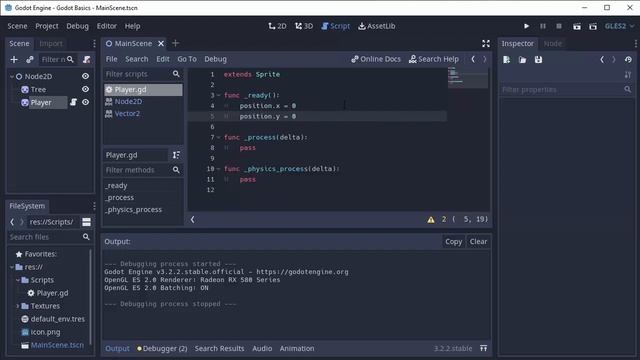Viewport: 640px width, 360px height.
Task: Open Search Help
Action: [x=433, y=59]
